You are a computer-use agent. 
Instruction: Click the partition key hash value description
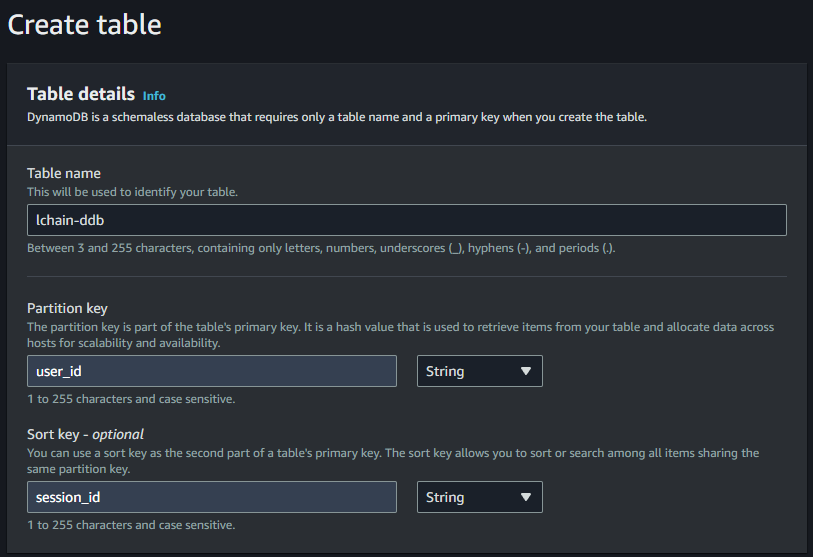[x=400, y=335]
